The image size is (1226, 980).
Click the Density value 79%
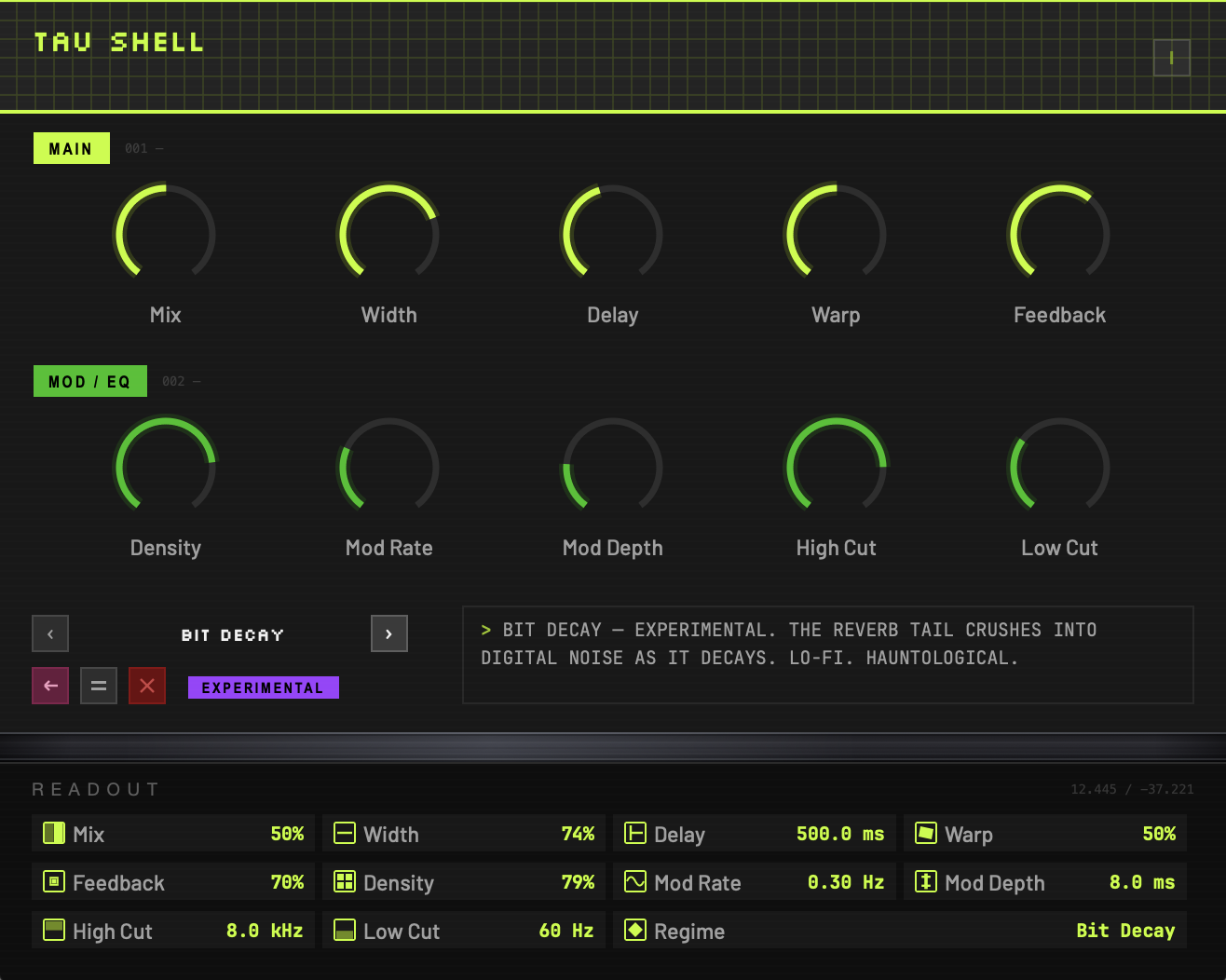578,882
